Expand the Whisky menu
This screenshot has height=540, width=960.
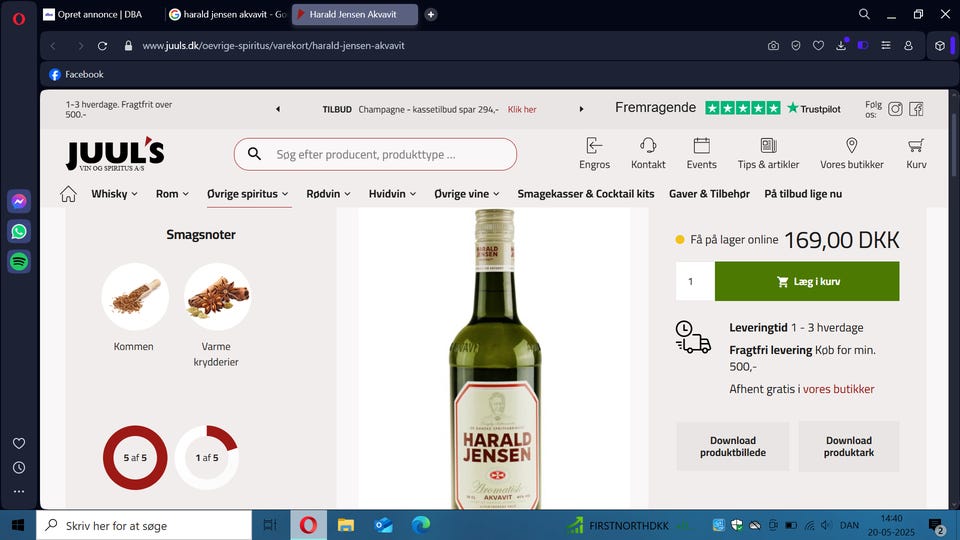pos(114,193)
